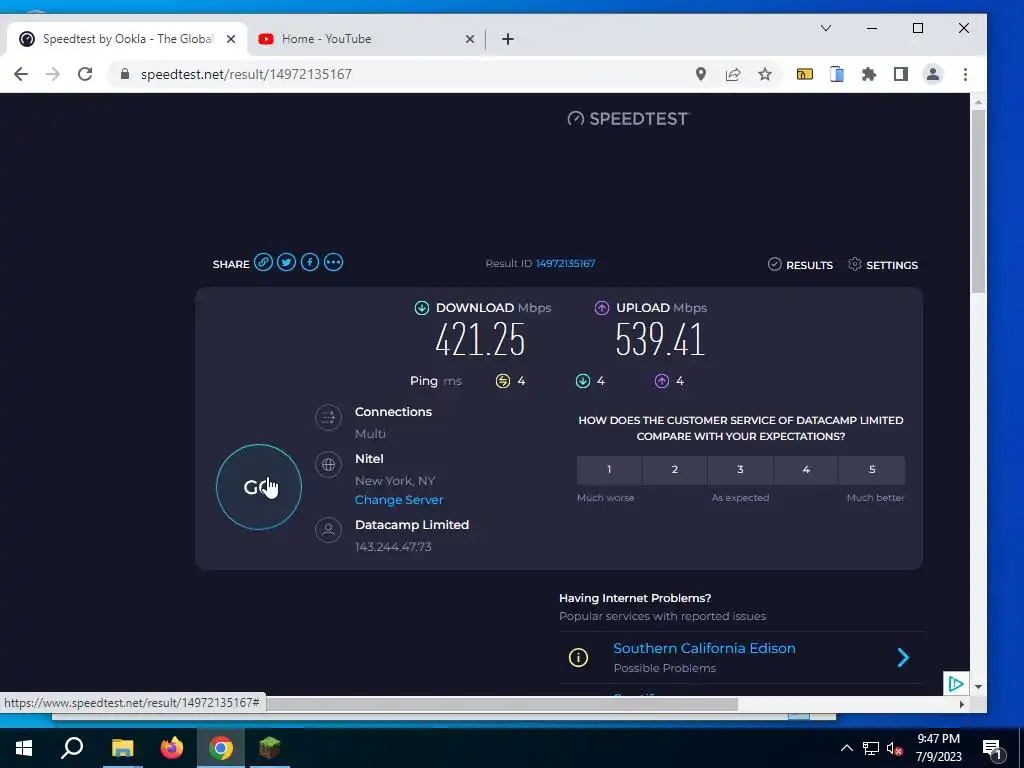Open Windows taskbar search
The height and width of the screenshot is (768, 1024).
[x=72, y=748]
